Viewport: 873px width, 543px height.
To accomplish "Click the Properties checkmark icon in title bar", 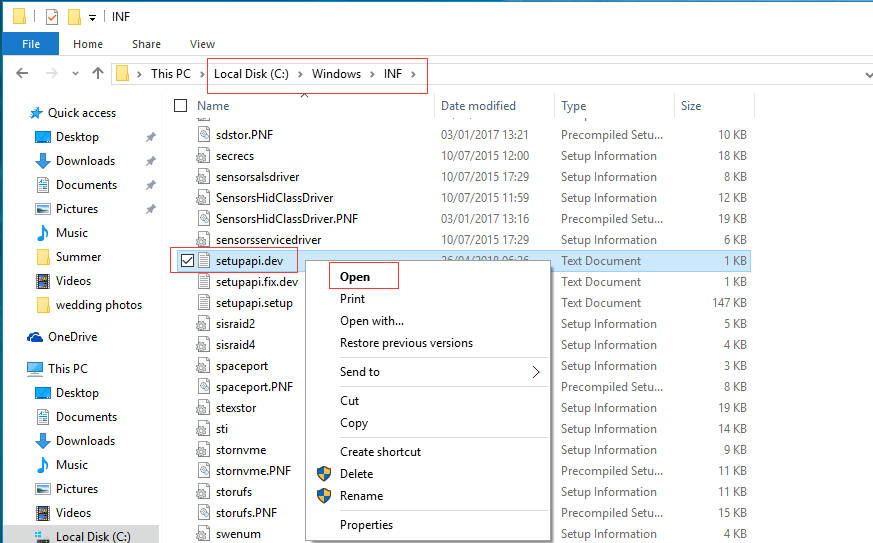I will [x=52, y=16].
